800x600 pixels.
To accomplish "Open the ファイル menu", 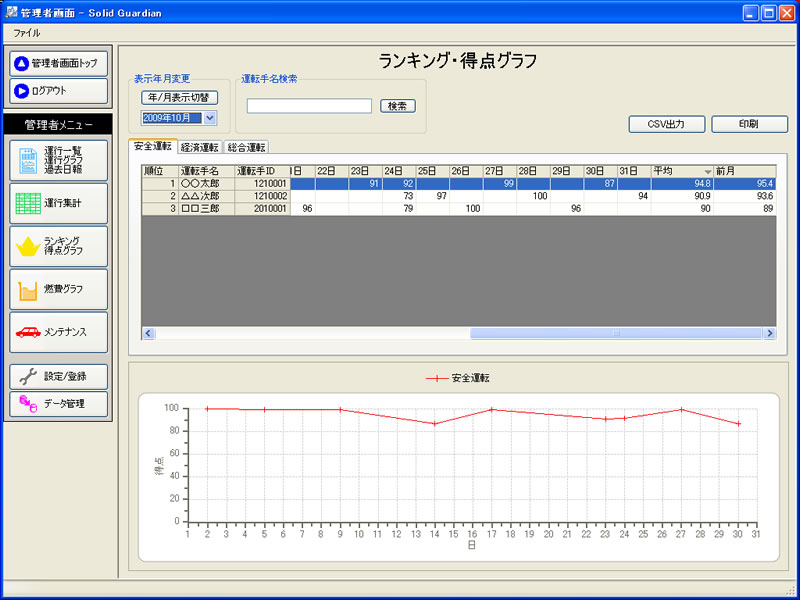I will pos(27,32).
